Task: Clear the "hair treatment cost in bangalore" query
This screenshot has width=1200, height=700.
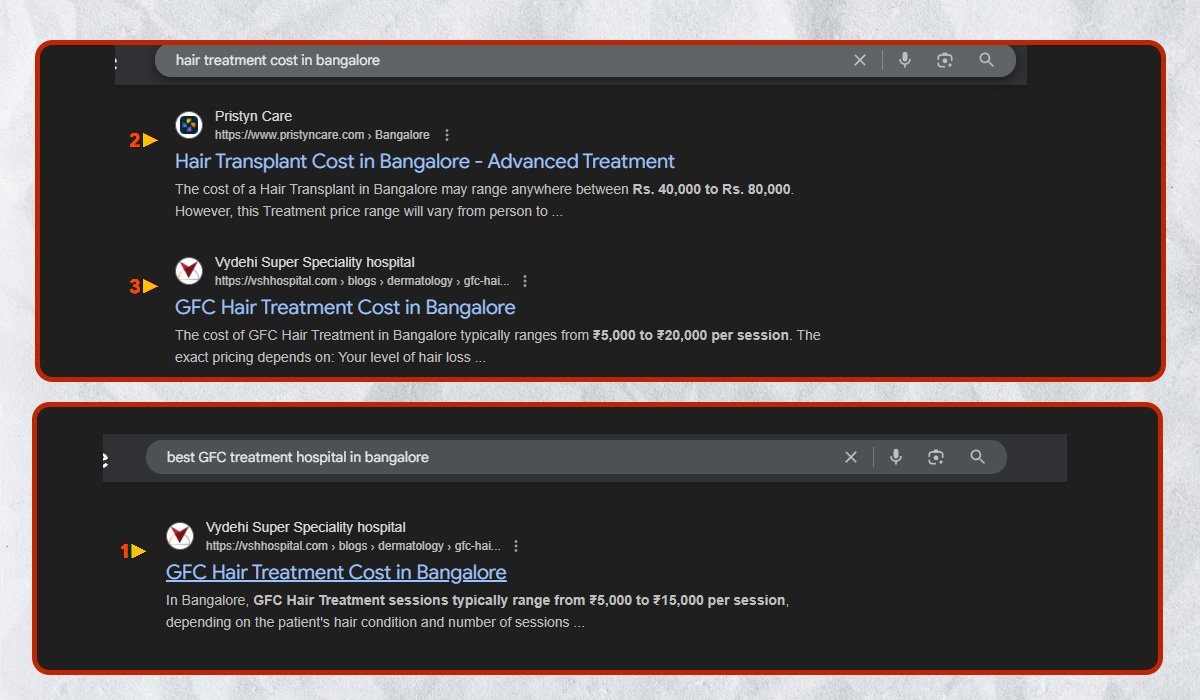Action: 859,60
